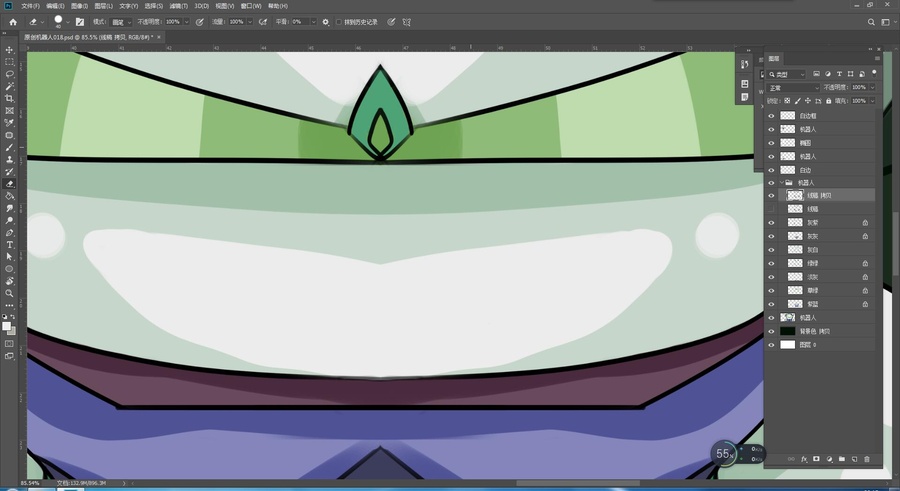Select the Lasso tool
Screen dimensions: 900x491
9,74
